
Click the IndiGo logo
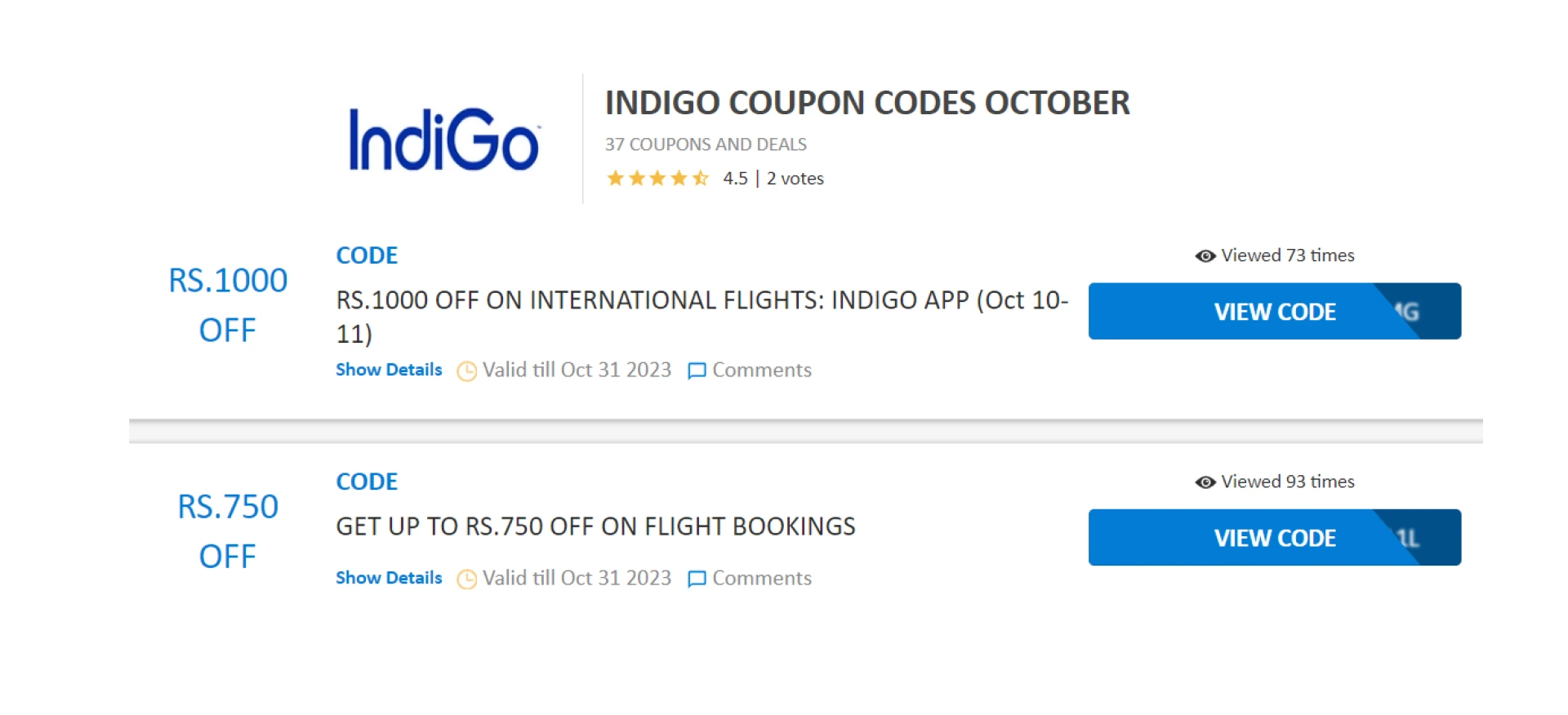[443, 140]
